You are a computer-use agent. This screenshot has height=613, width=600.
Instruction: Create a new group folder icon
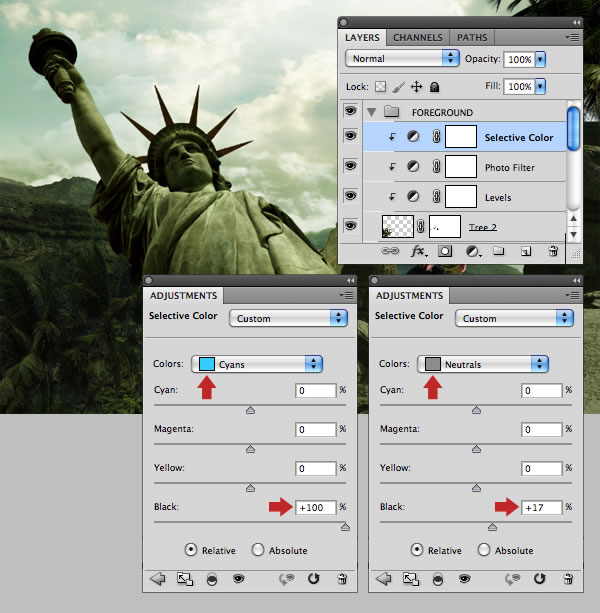click(x=498, y=251)
